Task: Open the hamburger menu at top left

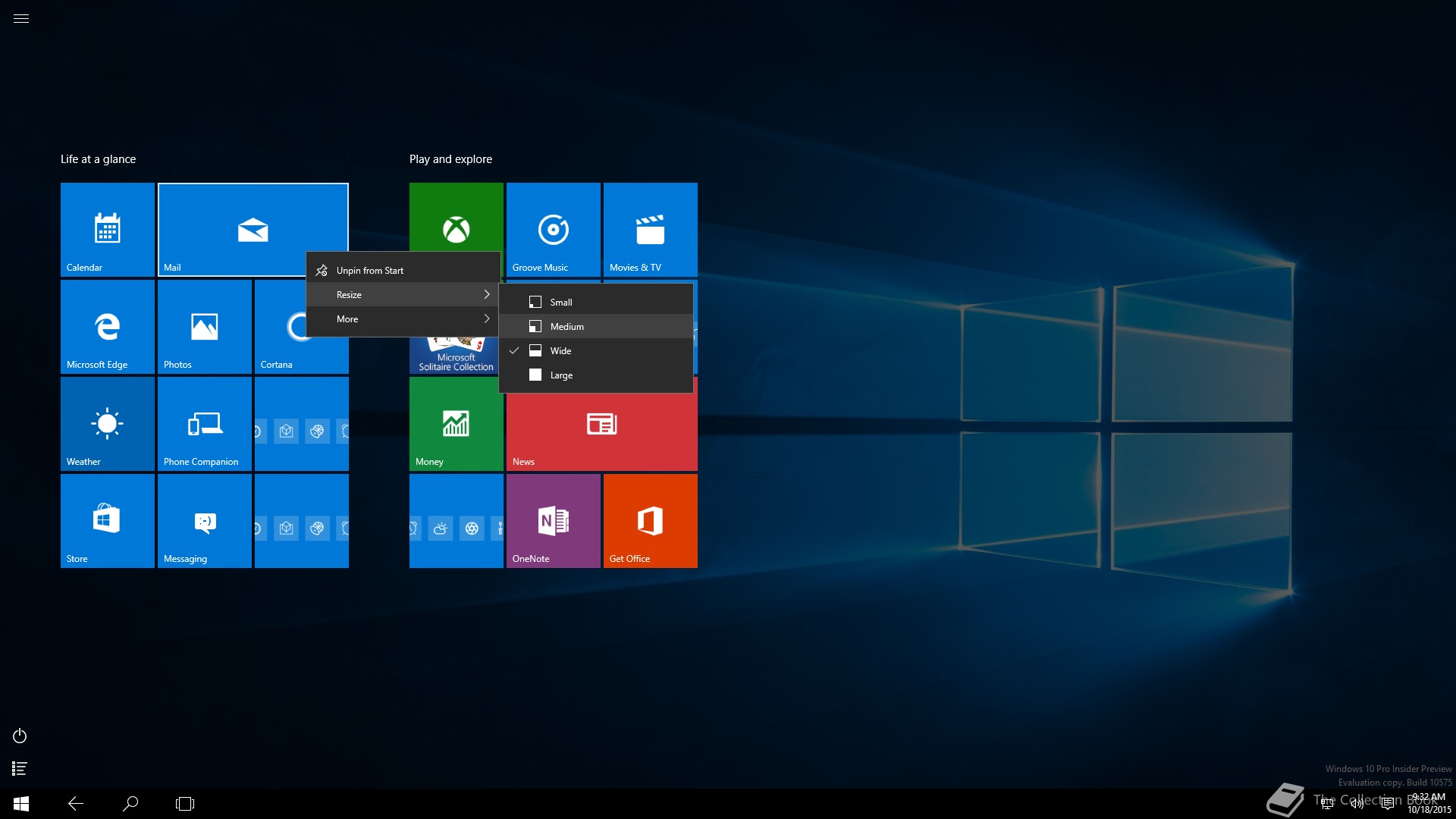Action: (x=21, y=19)
